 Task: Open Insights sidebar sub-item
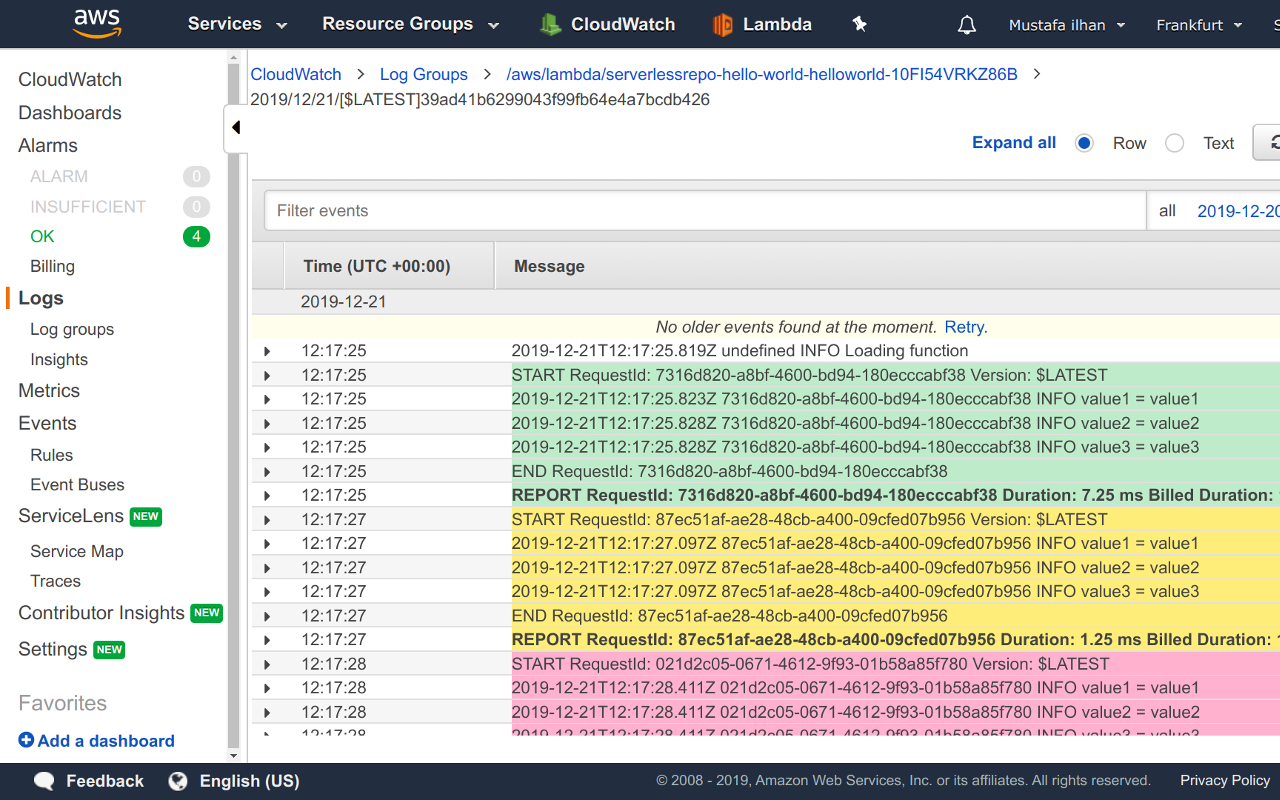59,359
